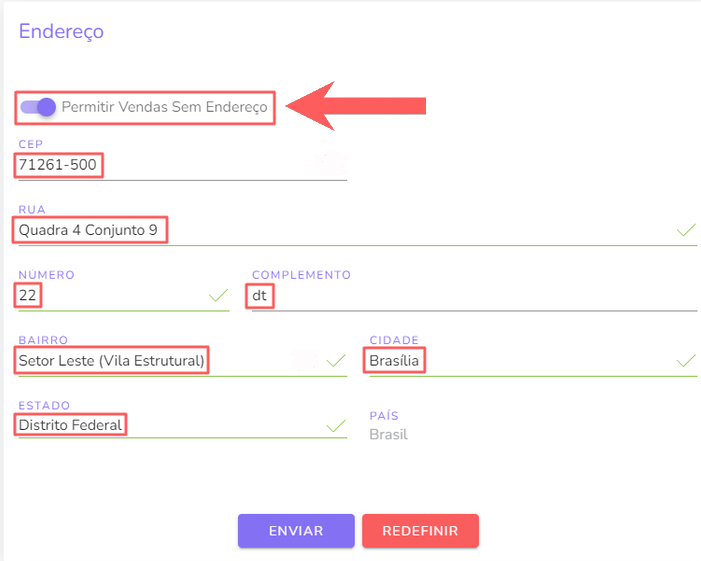Click the green checkmark in the Cidade field
701x561 pixels.
point(686,361)
